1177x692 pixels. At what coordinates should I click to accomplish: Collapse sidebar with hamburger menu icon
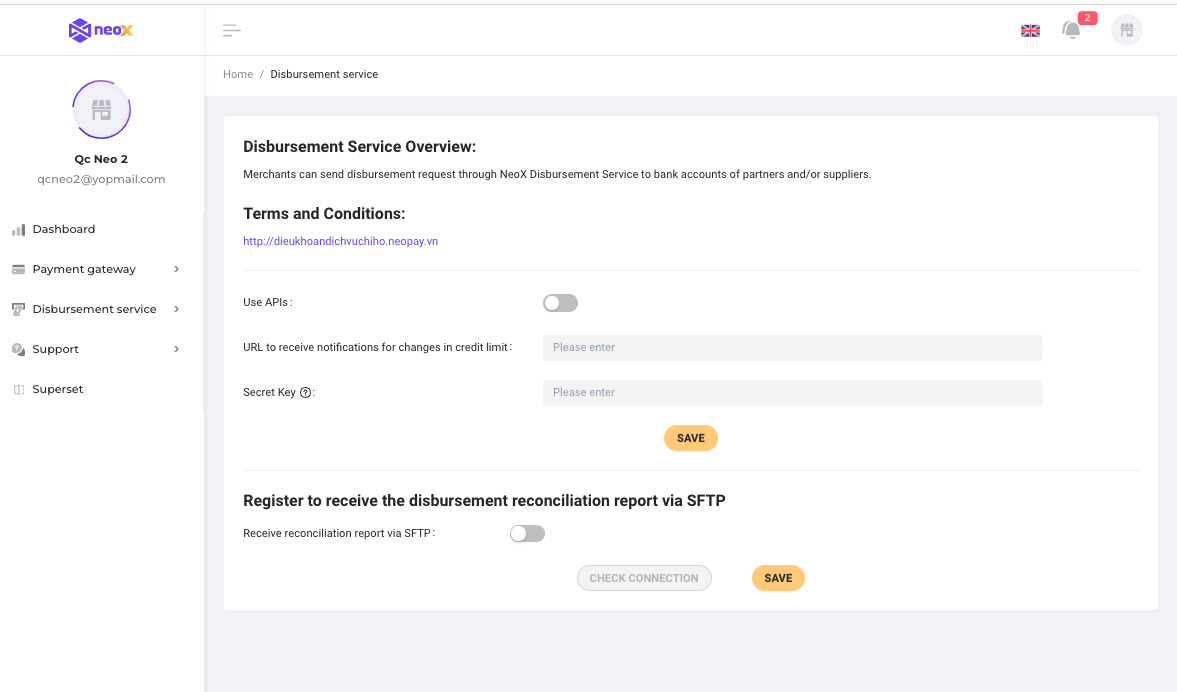(232, 30)
